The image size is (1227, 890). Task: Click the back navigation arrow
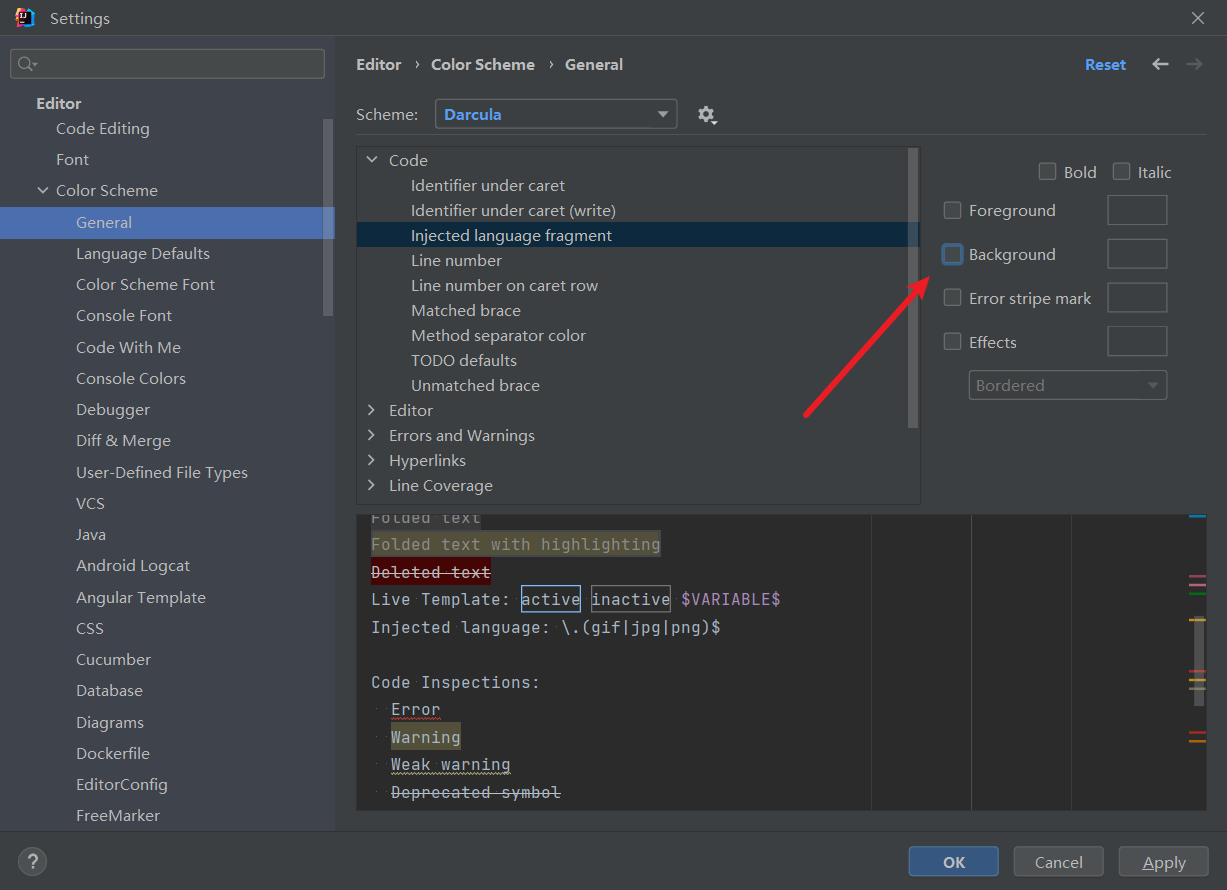tap(1160, 64)
